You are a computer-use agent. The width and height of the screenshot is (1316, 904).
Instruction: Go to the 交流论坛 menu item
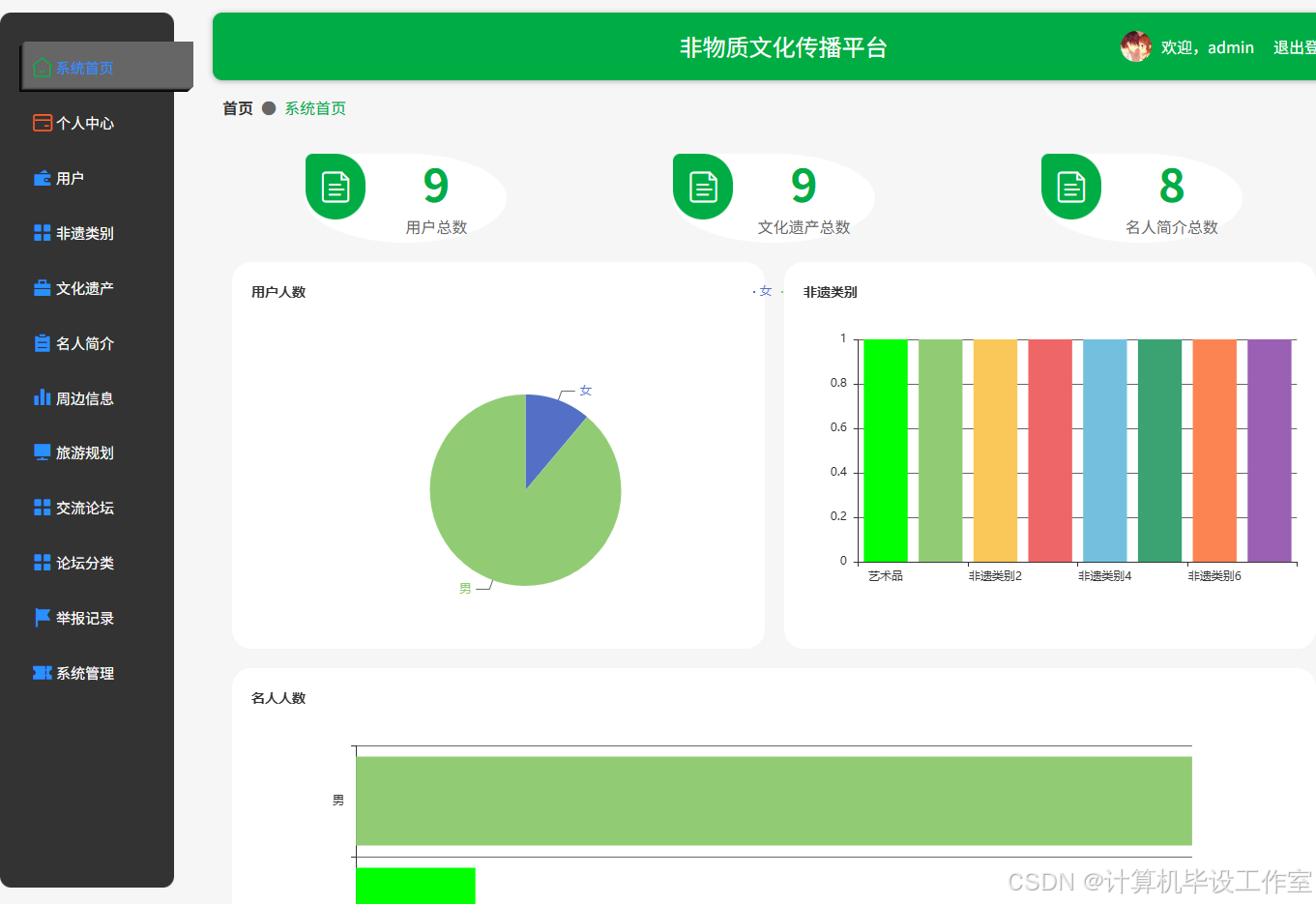[x=87, y=508]
